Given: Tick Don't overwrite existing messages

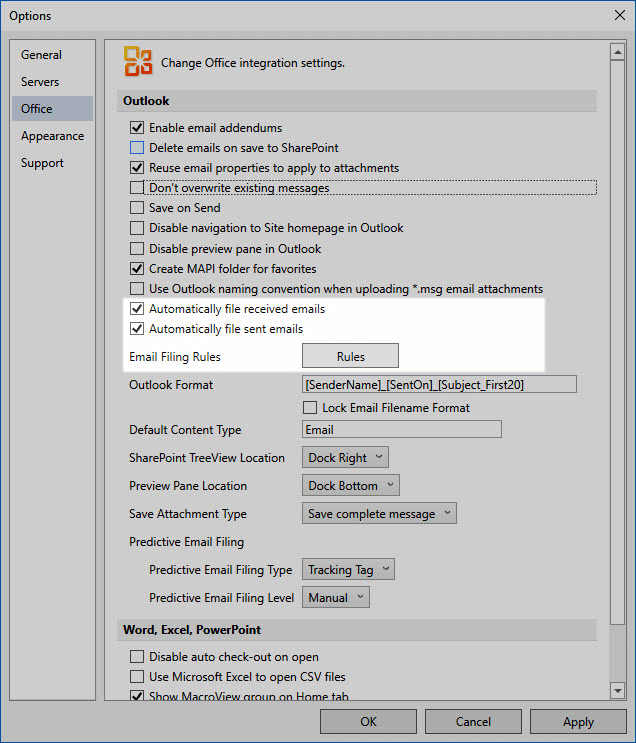Looking at the screenshot, I should (137, 188).
